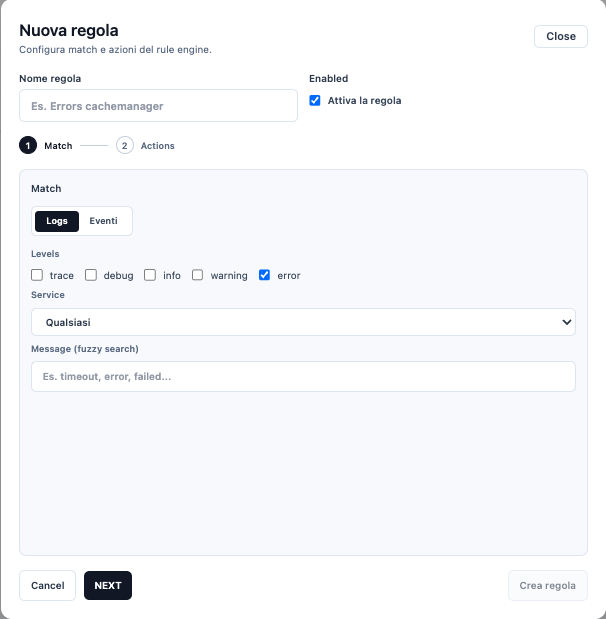The image size is (606, 619).
Task: Click the Actions step label
Action: coord(158,146)
